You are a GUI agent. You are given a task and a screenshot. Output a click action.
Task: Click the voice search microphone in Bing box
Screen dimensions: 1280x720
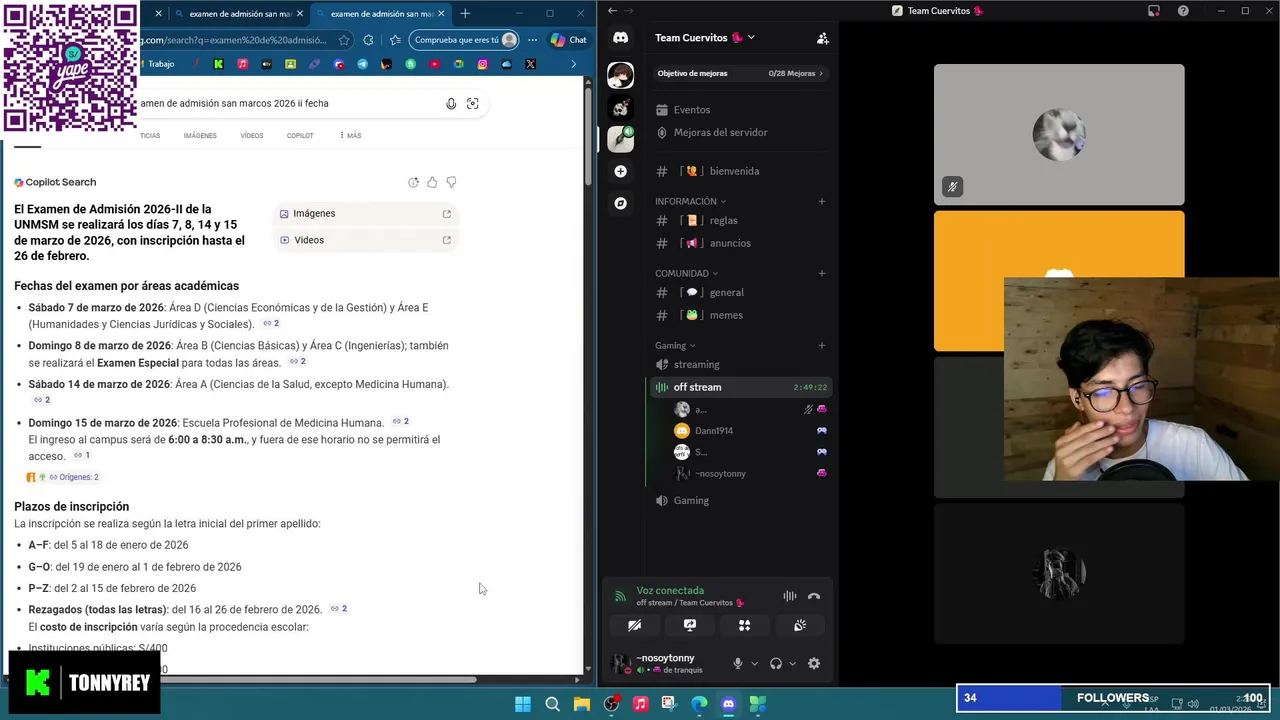[451, 103]
